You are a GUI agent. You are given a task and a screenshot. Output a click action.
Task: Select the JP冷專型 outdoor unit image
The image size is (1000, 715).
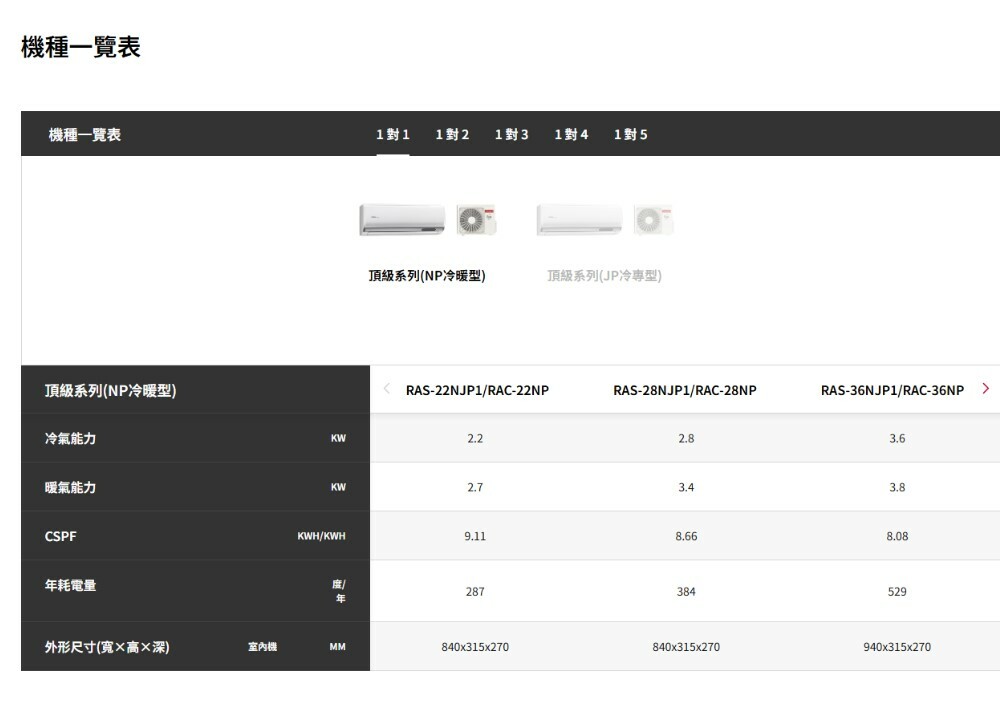tap(653, 220)
